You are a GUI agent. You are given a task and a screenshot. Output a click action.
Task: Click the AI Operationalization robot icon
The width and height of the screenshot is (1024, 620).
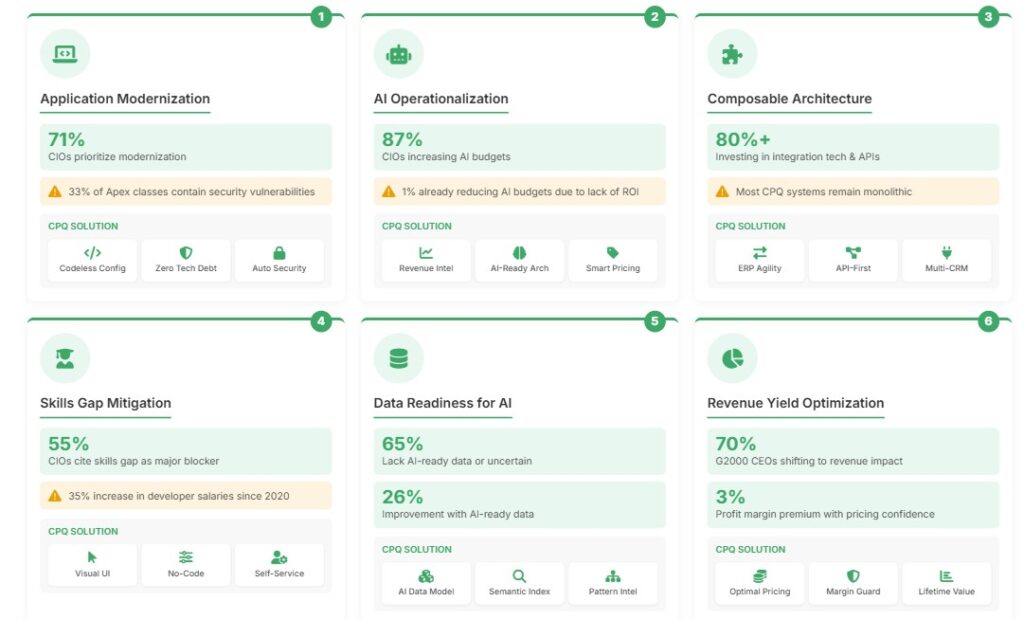398,54
